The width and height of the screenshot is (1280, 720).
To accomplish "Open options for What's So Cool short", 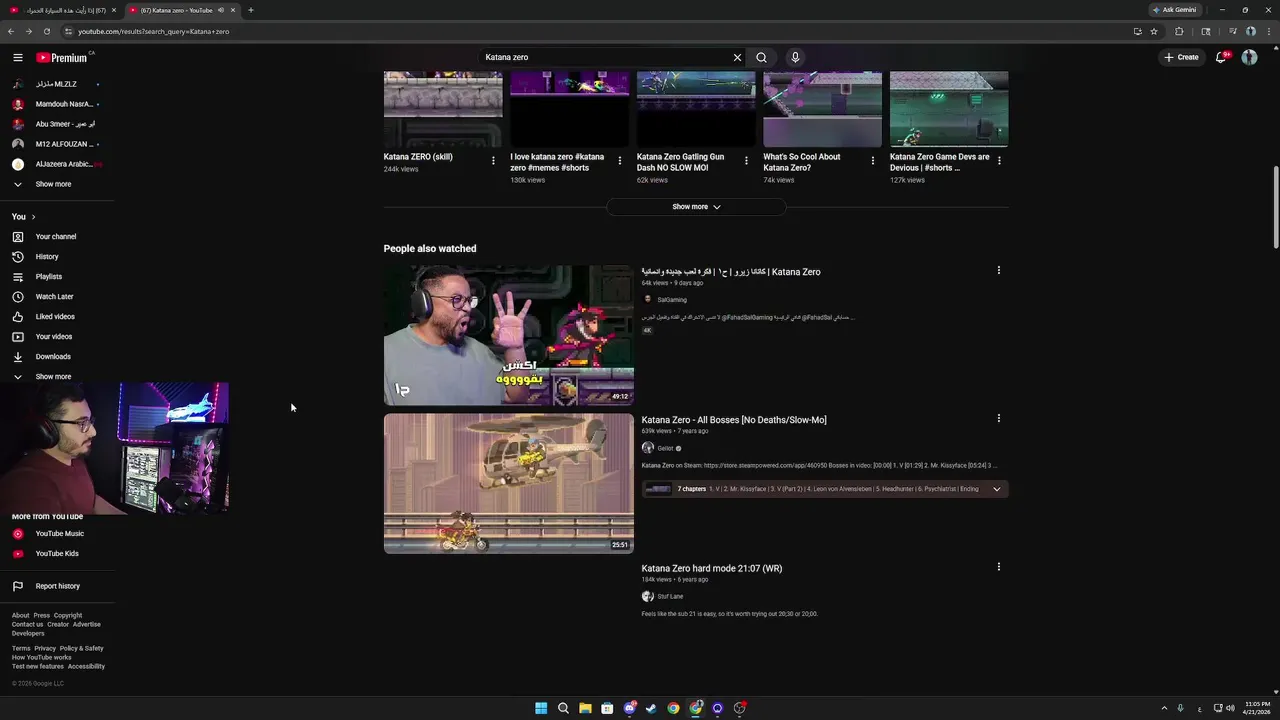I will point(873,160).
